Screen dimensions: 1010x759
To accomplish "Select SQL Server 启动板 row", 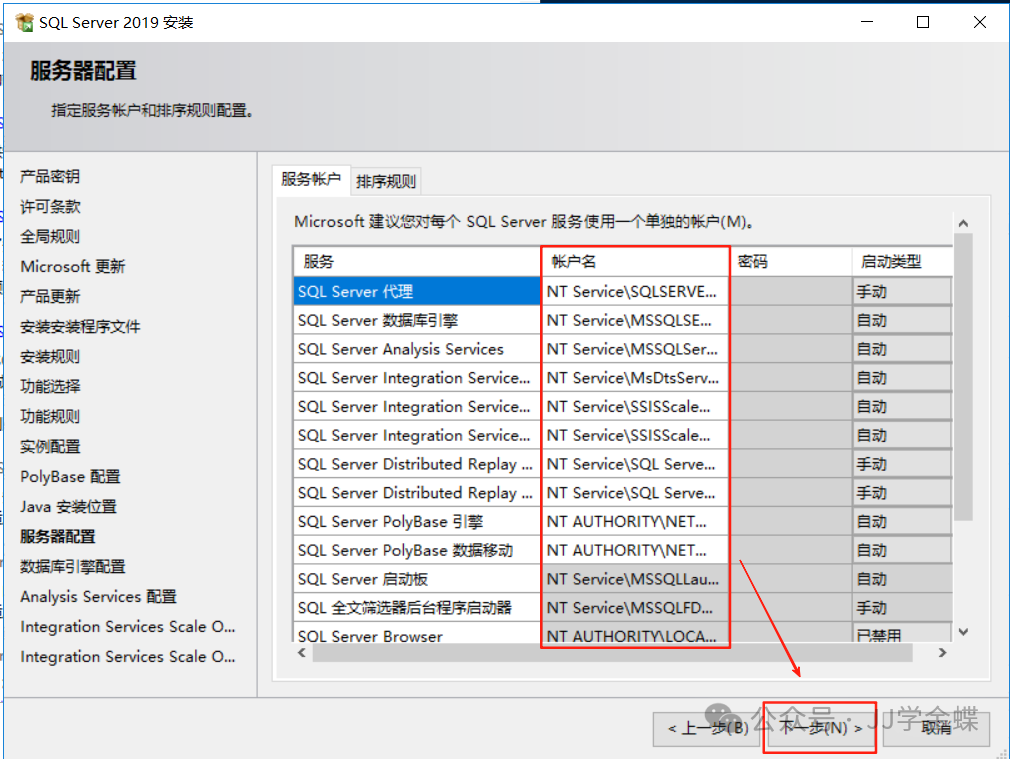I will 417,579.
